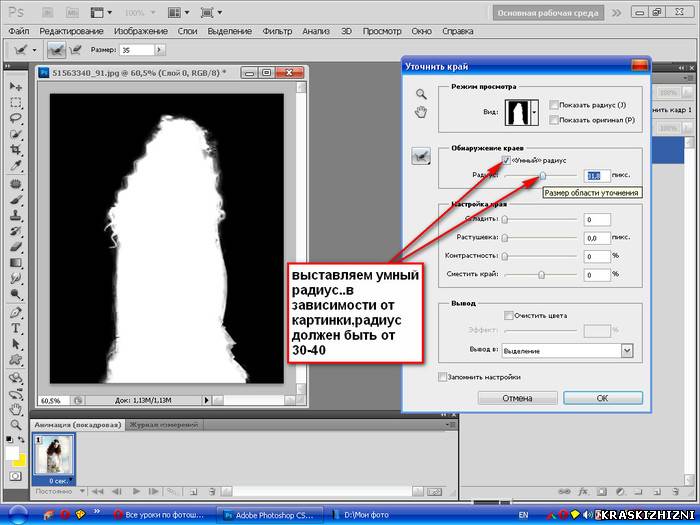
Task: Click Hand icon in Уточнить край dialog
Action: [x=421, y=112]
